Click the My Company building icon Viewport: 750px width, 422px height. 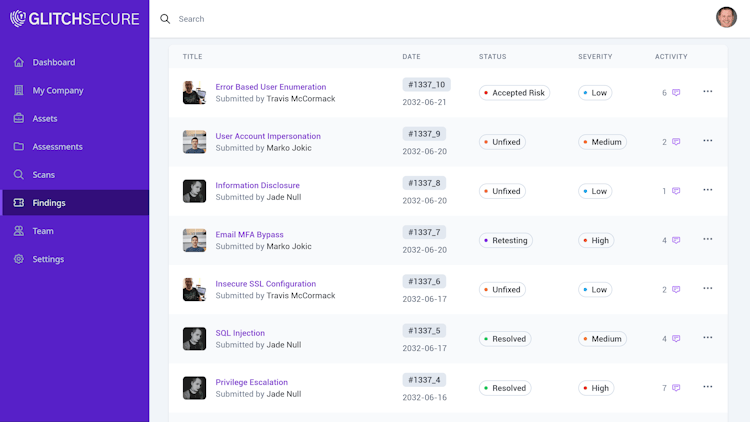(19, 90)
